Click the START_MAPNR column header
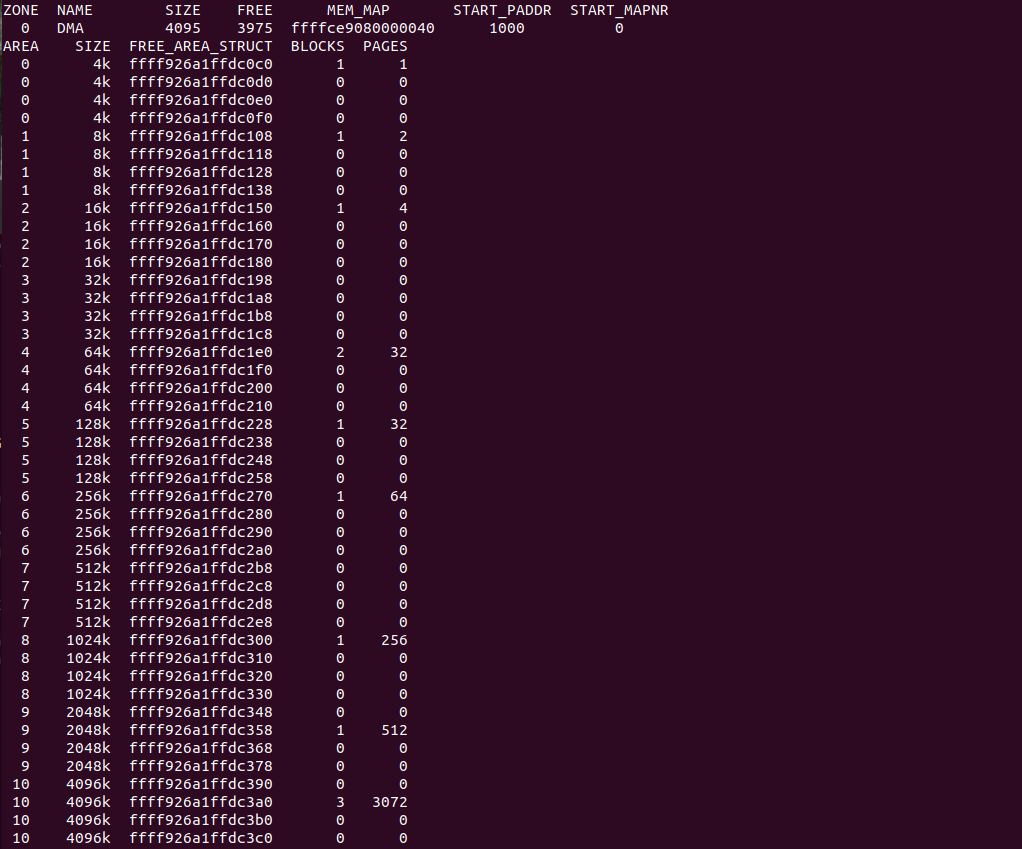Image resolution: width=1022 pixels, height=849 pixels. (x=619, y=10)
